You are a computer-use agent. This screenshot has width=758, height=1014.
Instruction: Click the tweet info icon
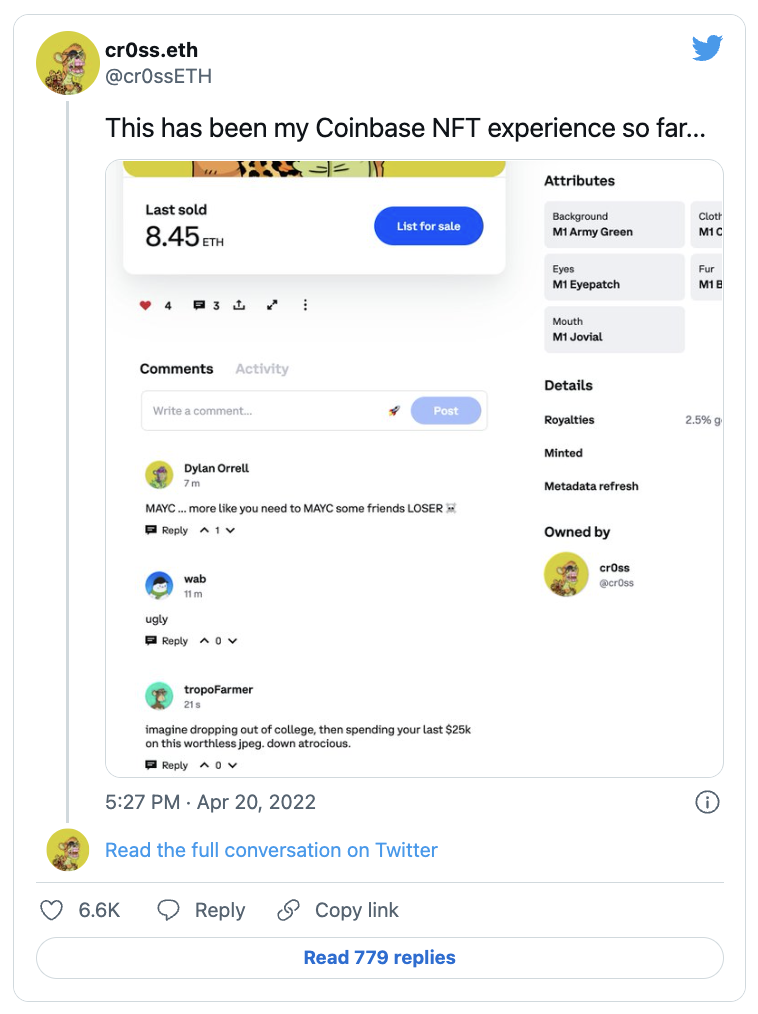click(x=707, y=802)
